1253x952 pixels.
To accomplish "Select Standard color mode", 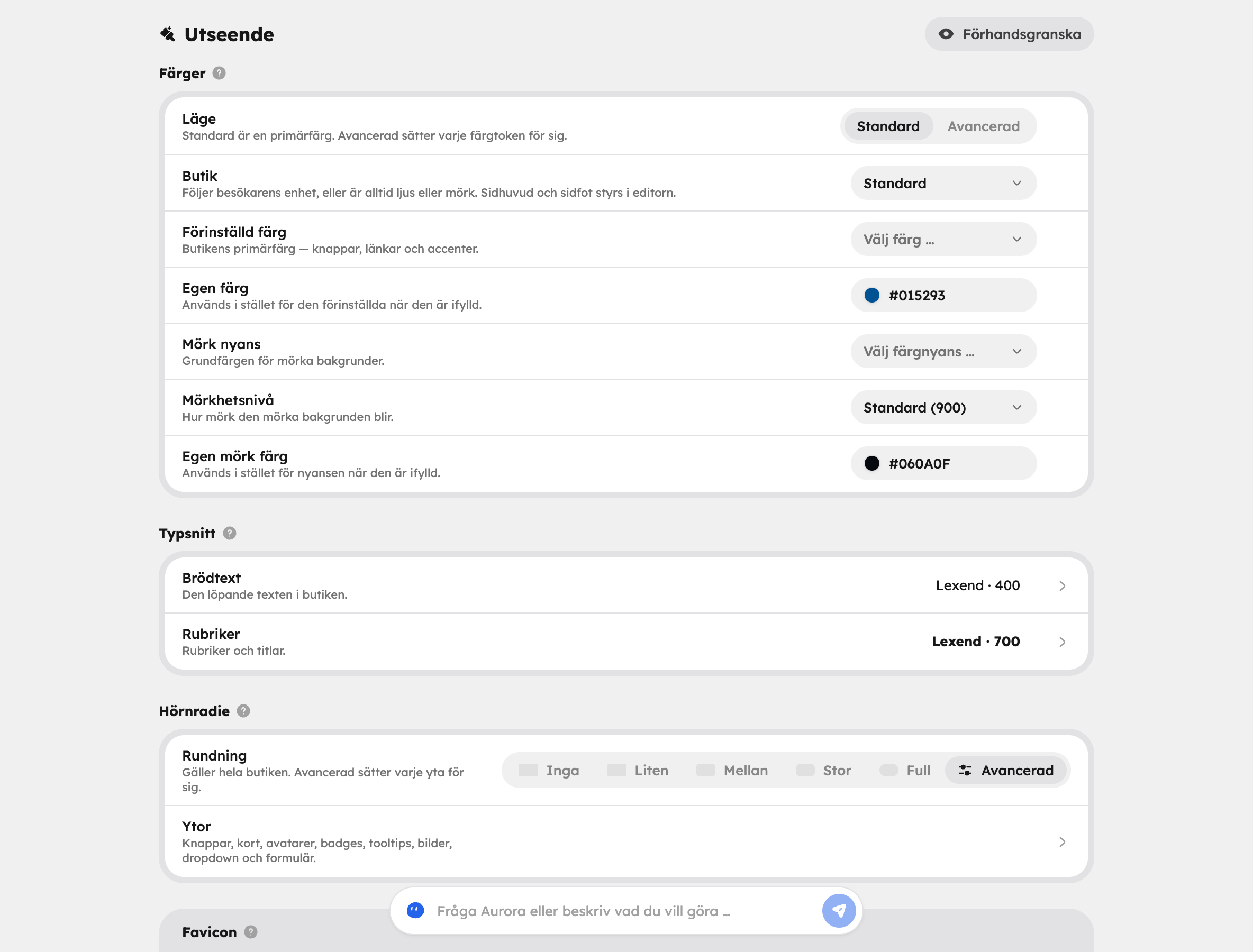I will point(888,126).
